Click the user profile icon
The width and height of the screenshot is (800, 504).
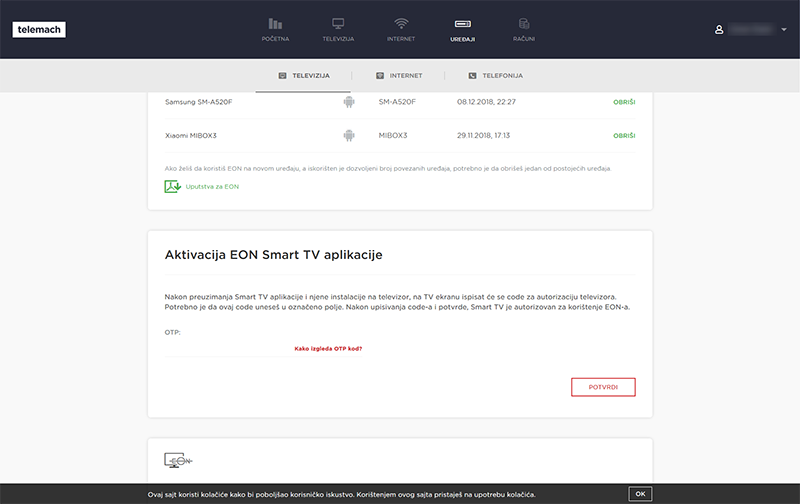pos(719,30)
